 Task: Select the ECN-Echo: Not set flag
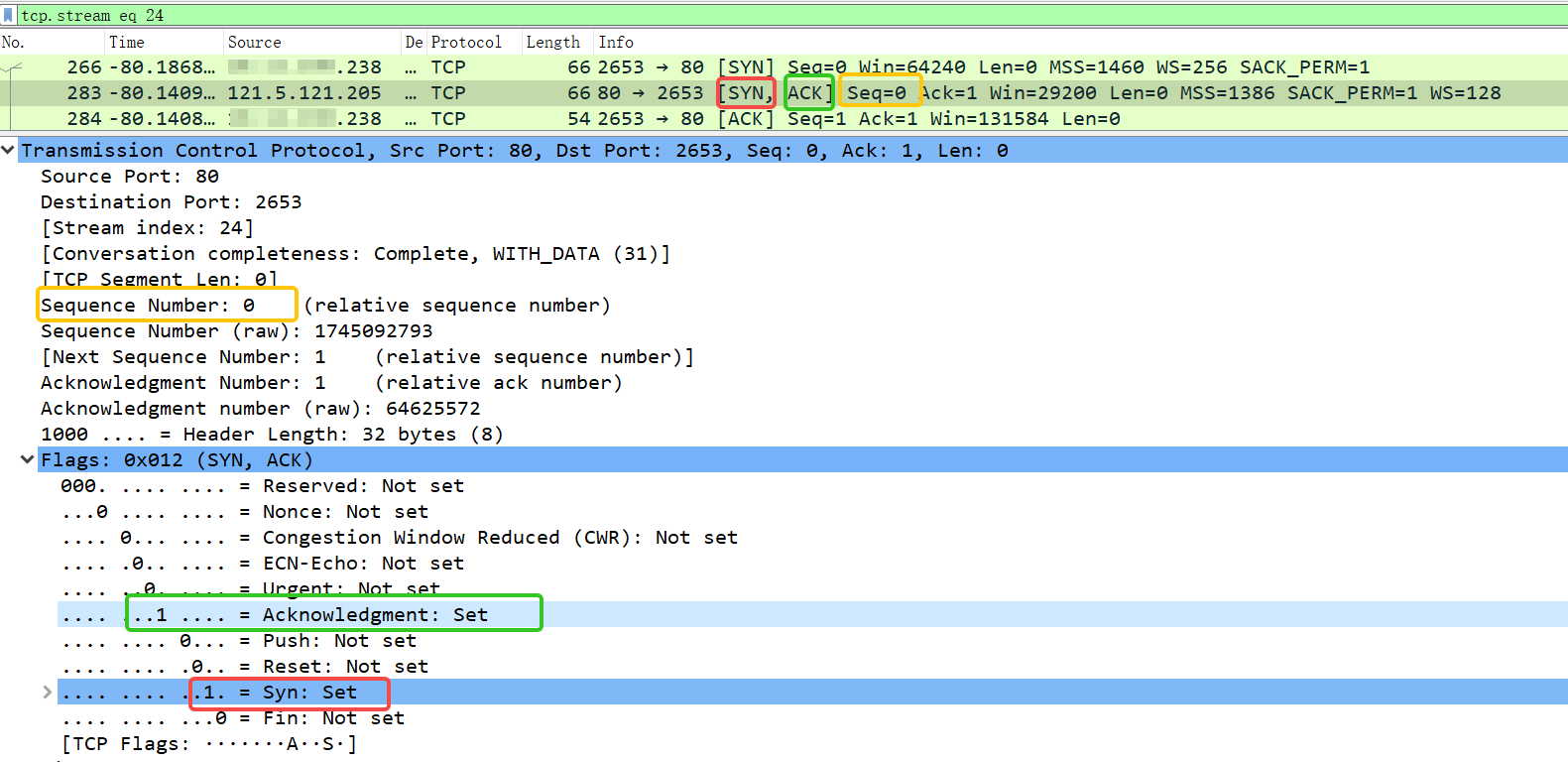coord(262,563)
